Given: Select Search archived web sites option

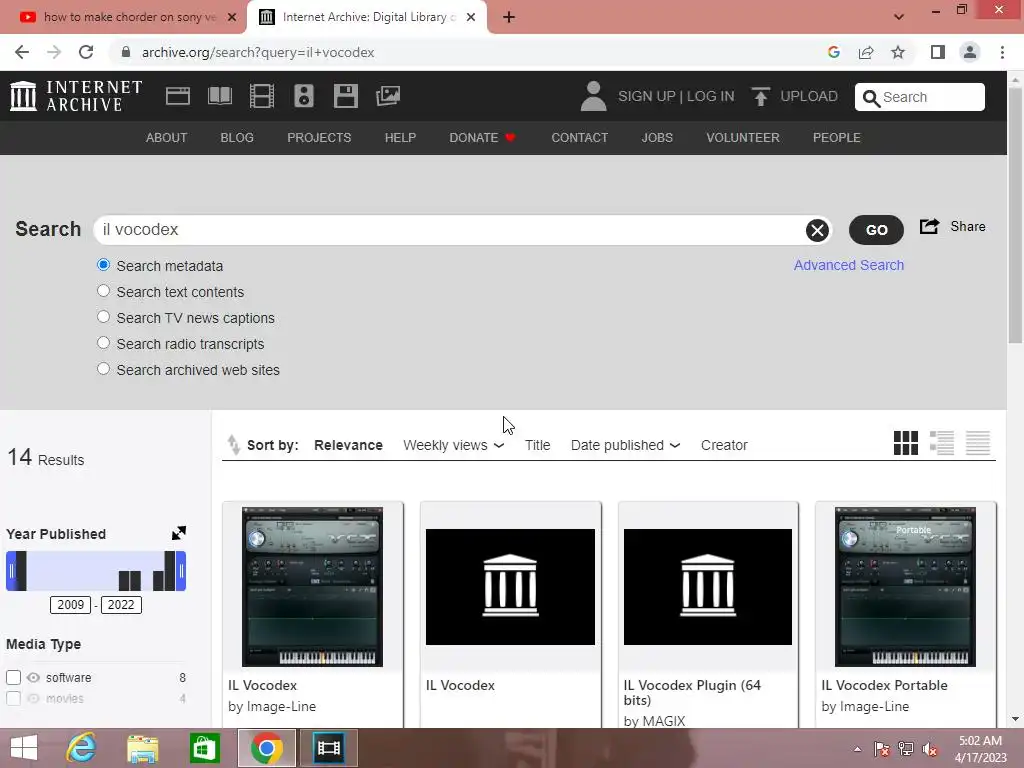Looking at the screenshot, I should pos(103,368).
